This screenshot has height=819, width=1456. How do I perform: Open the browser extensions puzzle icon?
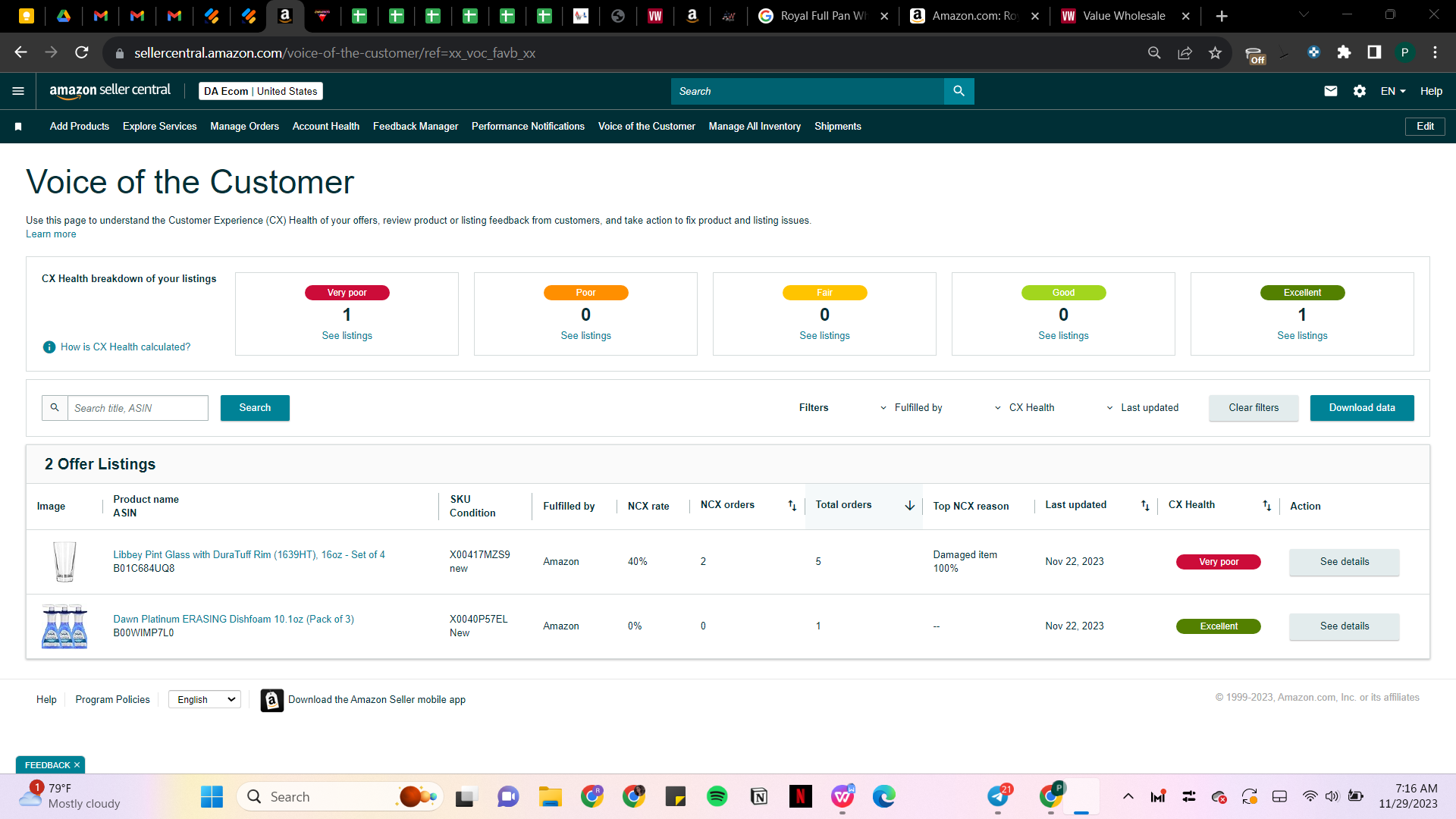pyautogui.click(x=1344, y=52)
